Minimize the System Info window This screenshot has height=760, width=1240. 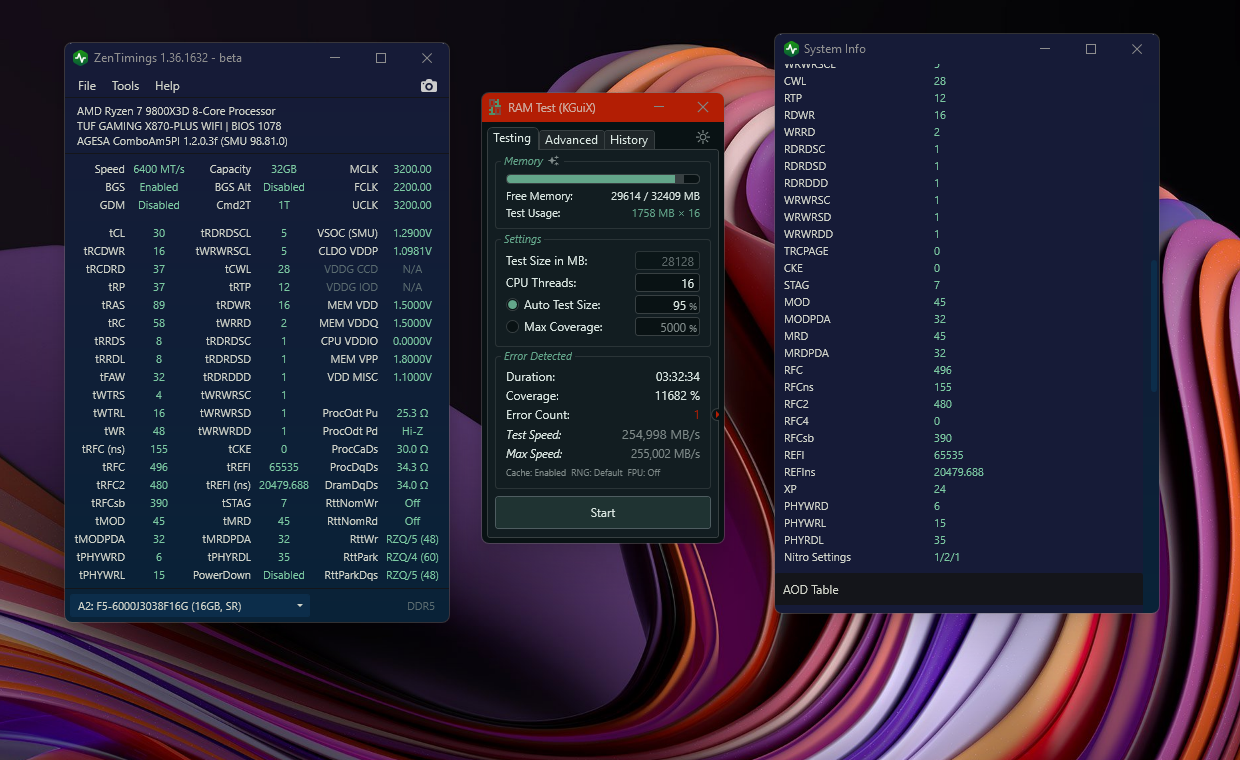click(x=1045, y=49)
